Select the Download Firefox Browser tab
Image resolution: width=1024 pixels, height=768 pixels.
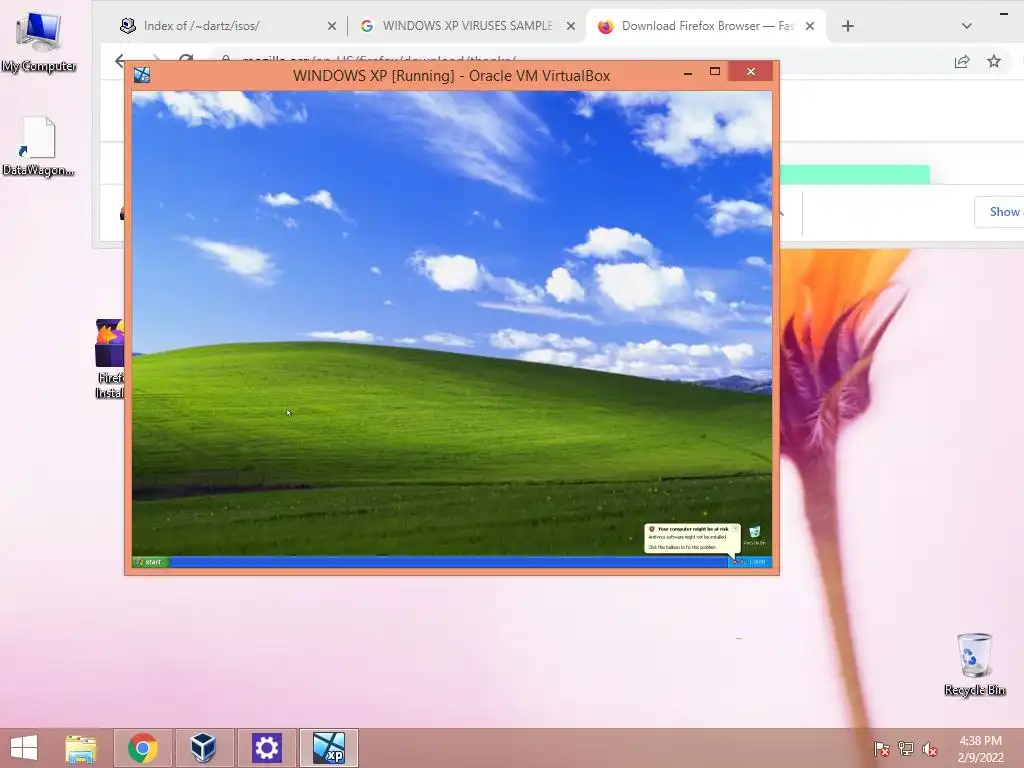707,26
